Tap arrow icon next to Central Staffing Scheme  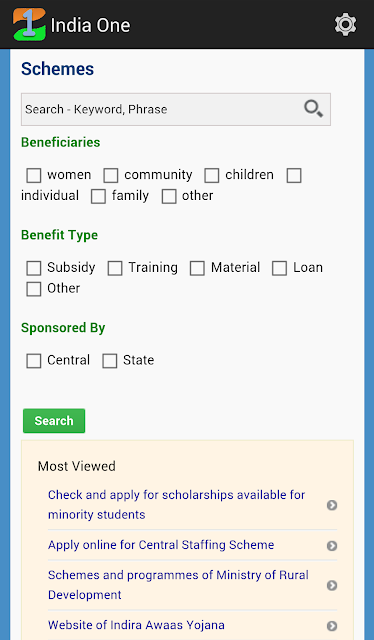[332, 545]
